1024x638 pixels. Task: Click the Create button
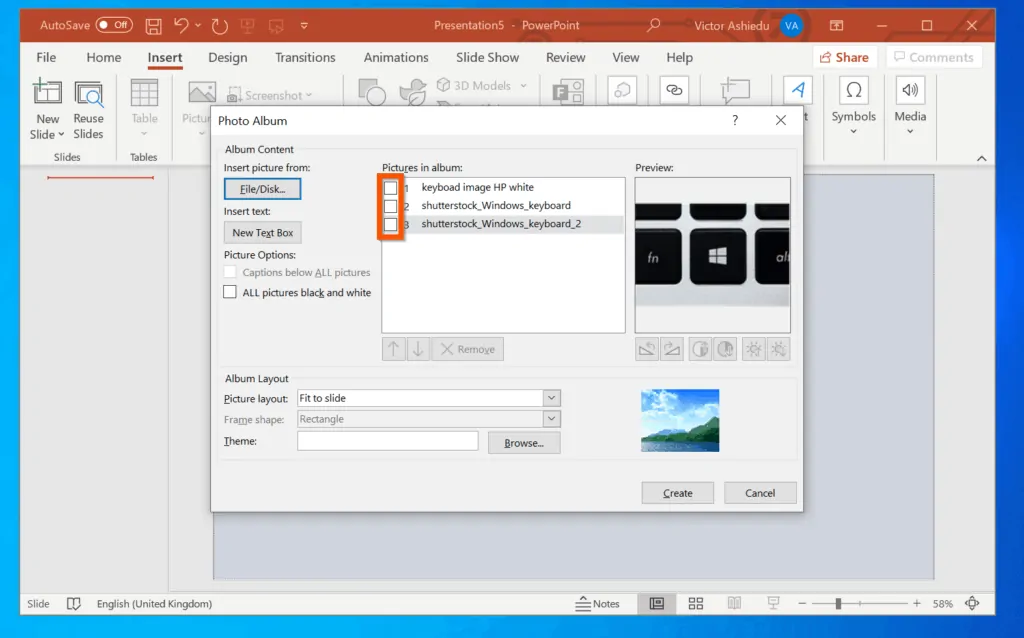(677, 492)
